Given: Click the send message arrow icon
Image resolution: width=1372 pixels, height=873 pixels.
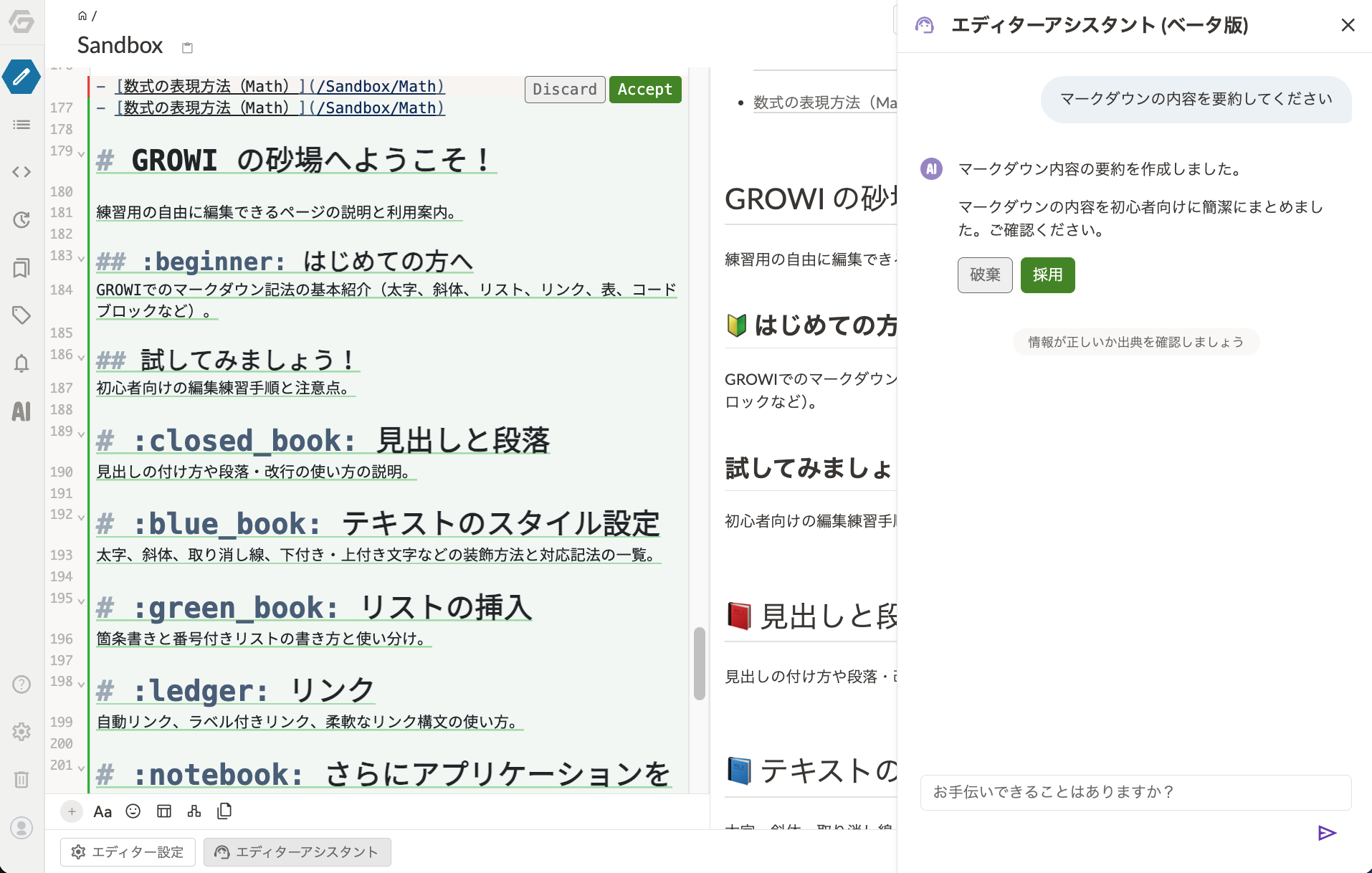Looking at the screenshot, I should [x=1327, y=833].
